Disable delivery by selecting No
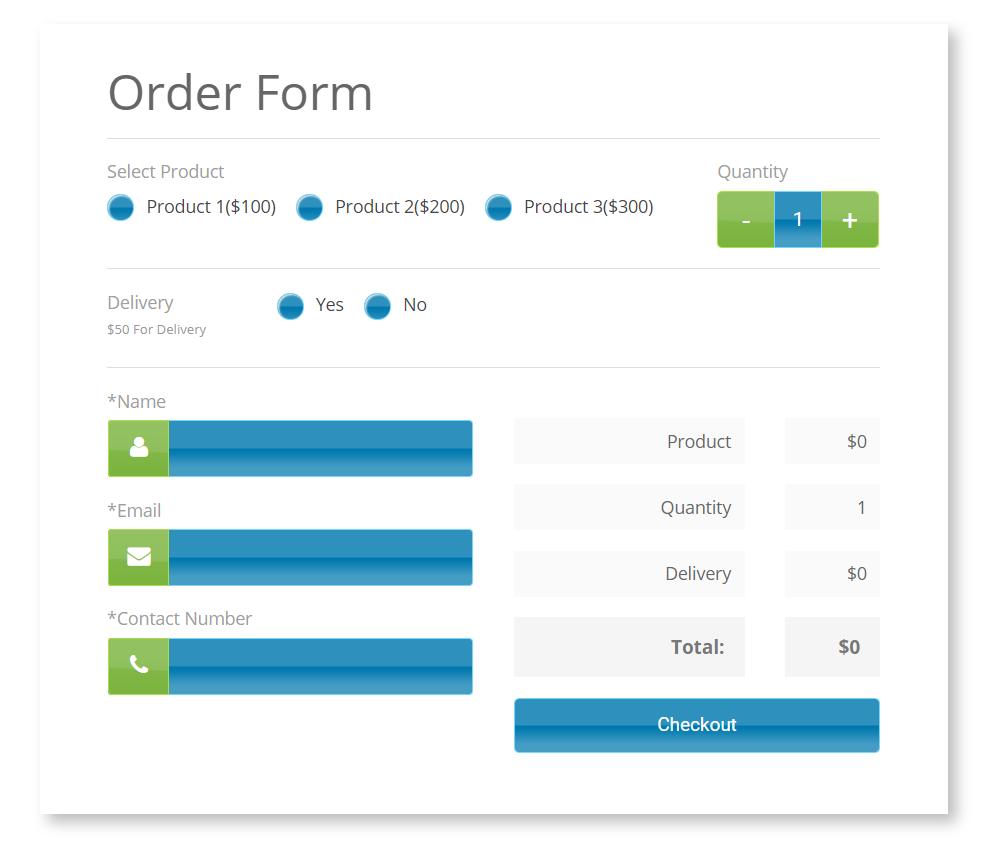Image resolution: width=986 pixels, height=849 pixels. tap(378, 306)
